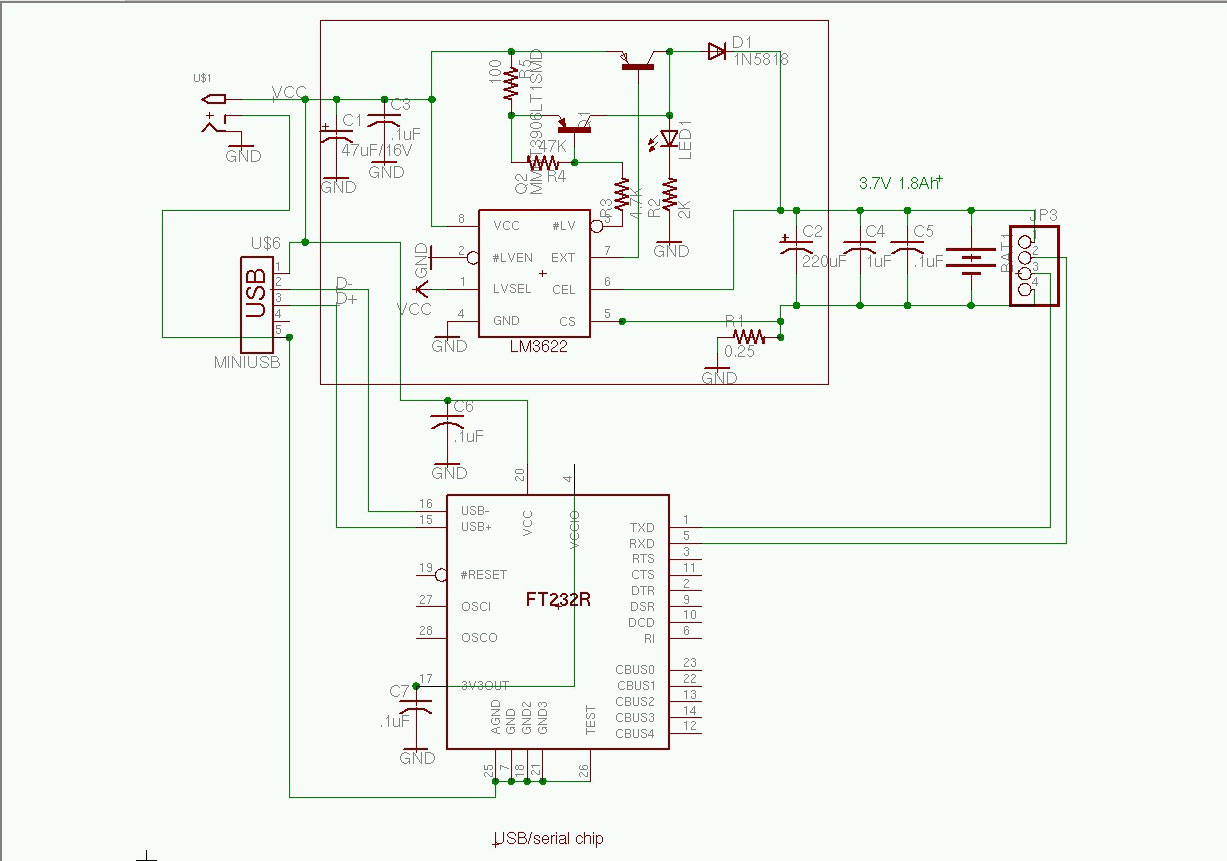Click the R5 100 ohm resistor

512,82
